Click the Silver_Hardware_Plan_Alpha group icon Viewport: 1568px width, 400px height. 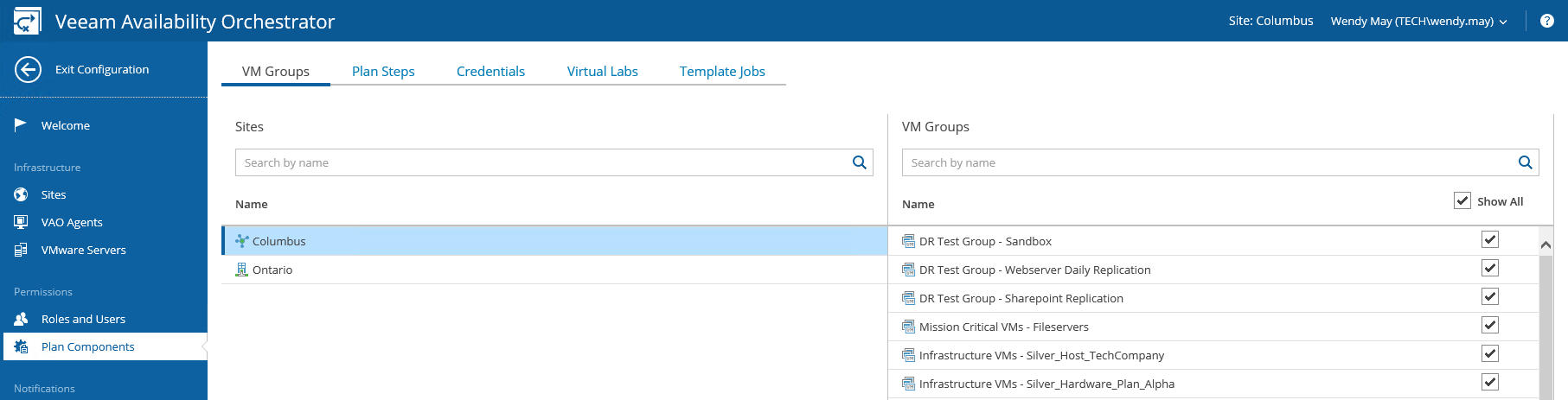click(908, 384)
